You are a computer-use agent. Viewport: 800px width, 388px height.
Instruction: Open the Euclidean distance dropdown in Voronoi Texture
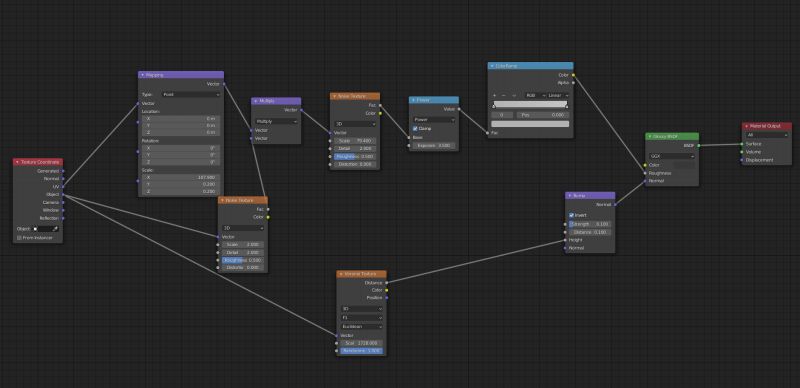point(362,326)
